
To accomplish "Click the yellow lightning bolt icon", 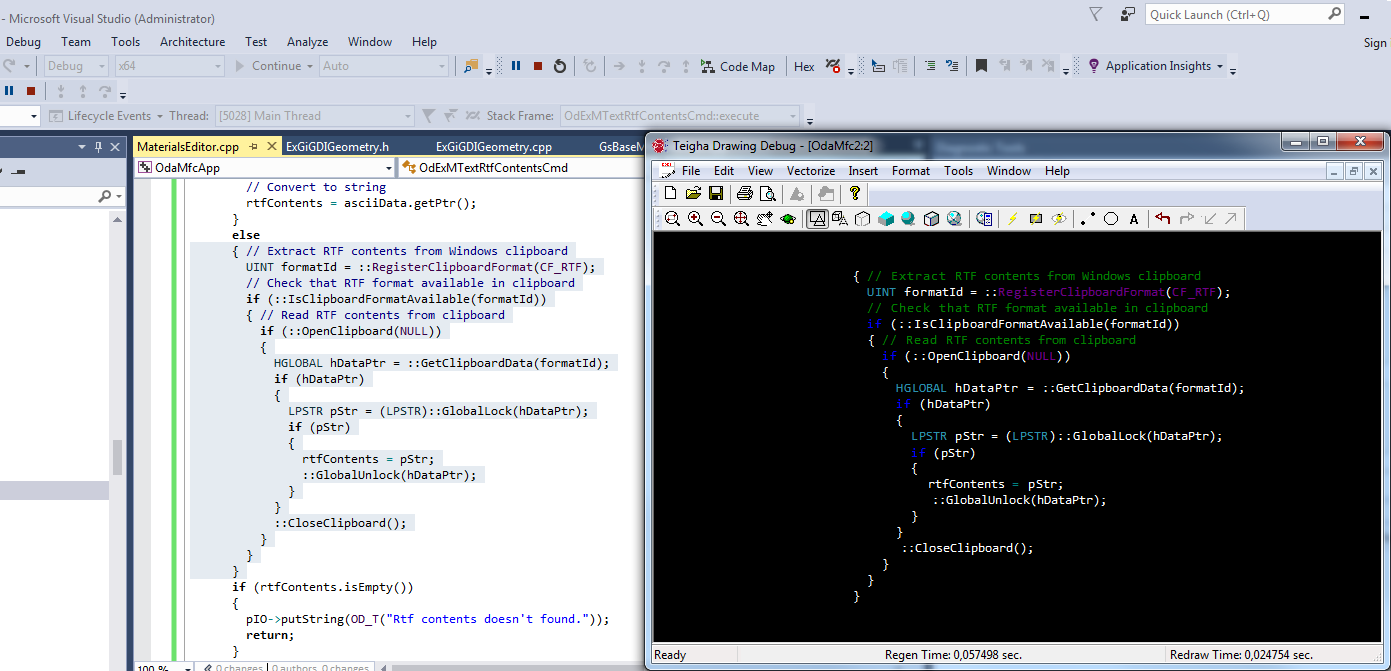I will coord(1012,219).
